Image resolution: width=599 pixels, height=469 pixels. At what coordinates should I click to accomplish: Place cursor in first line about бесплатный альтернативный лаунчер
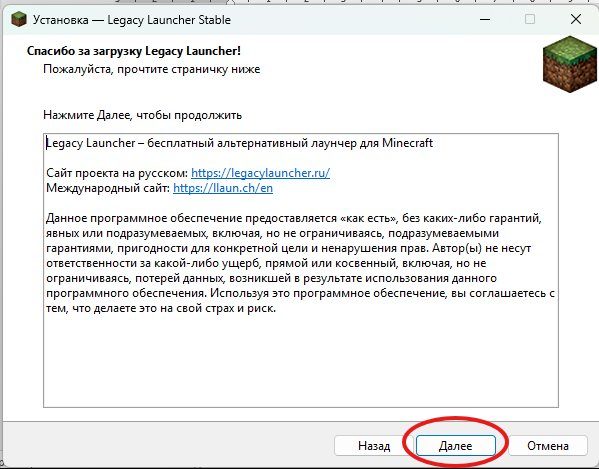coord(240,143)
